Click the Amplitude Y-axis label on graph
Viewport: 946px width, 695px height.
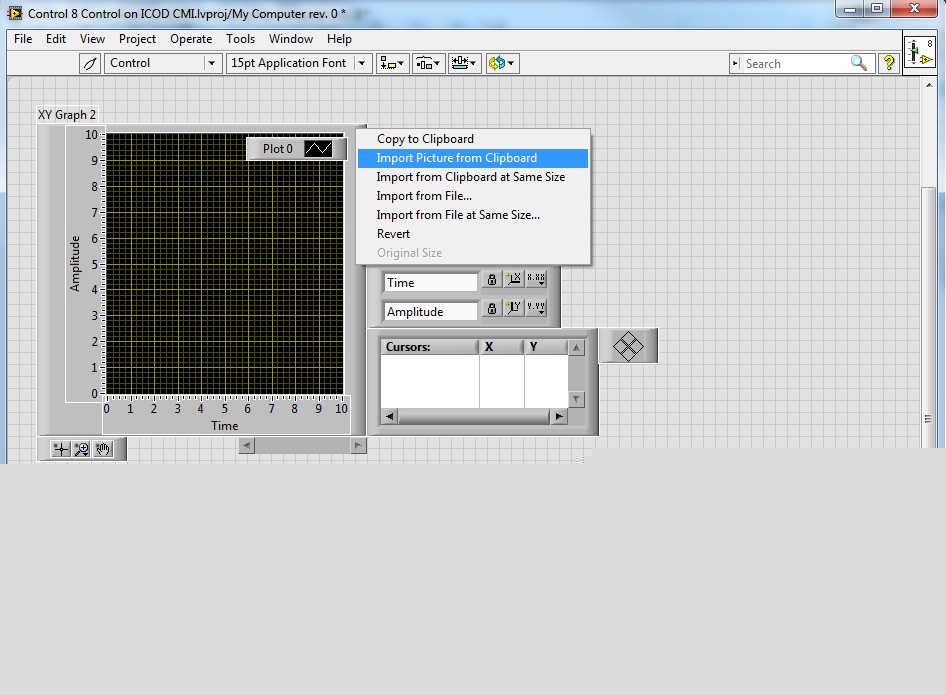tap(75, 264)
